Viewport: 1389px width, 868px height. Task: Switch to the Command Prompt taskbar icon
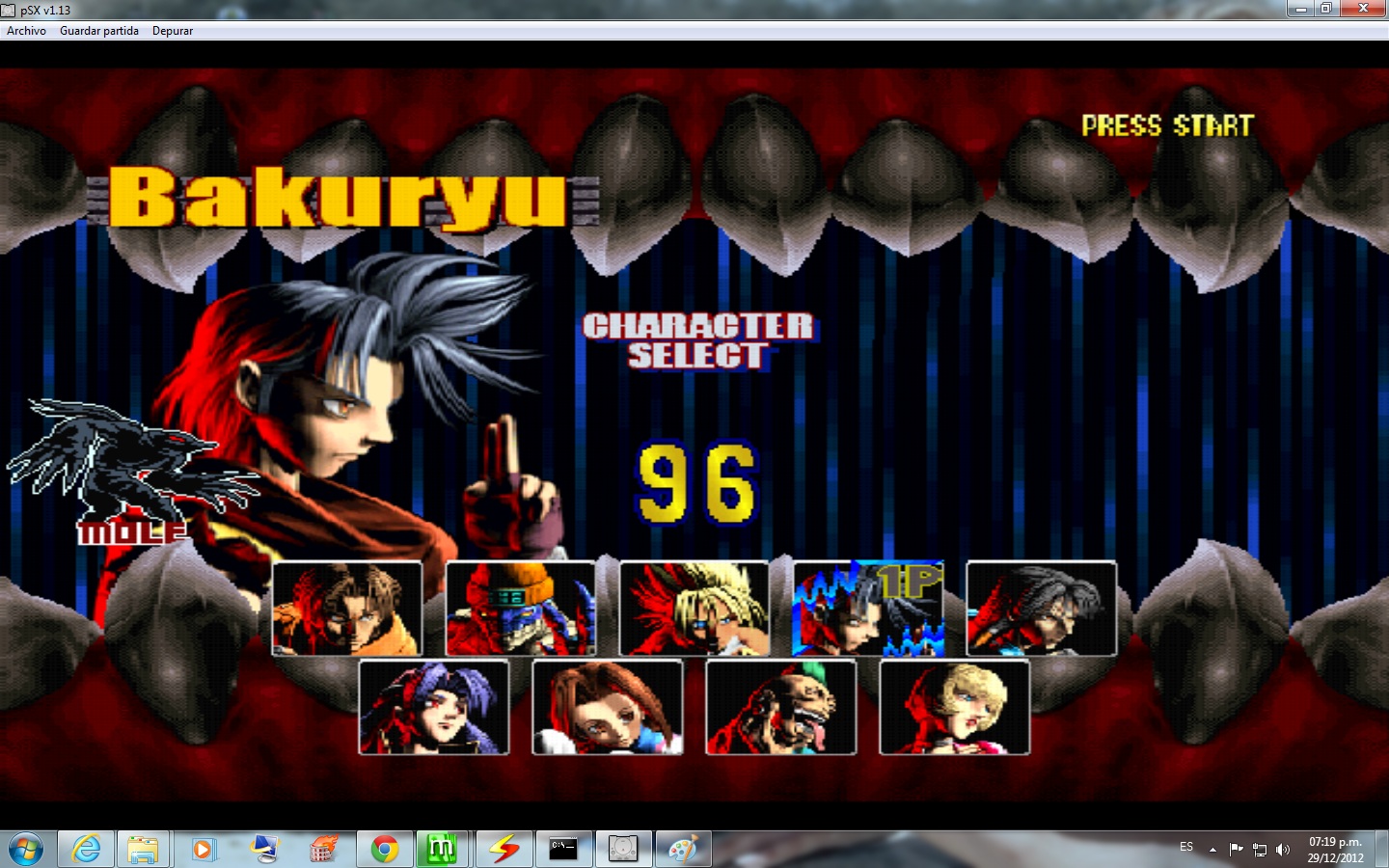point(563,850)
